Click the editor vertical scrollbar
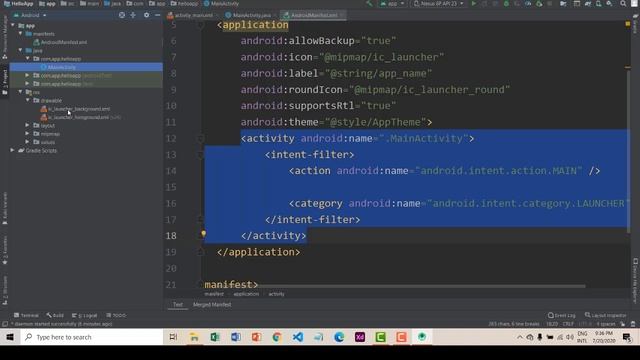Viewport: 640px width, 360px height. tap(628, 151)
